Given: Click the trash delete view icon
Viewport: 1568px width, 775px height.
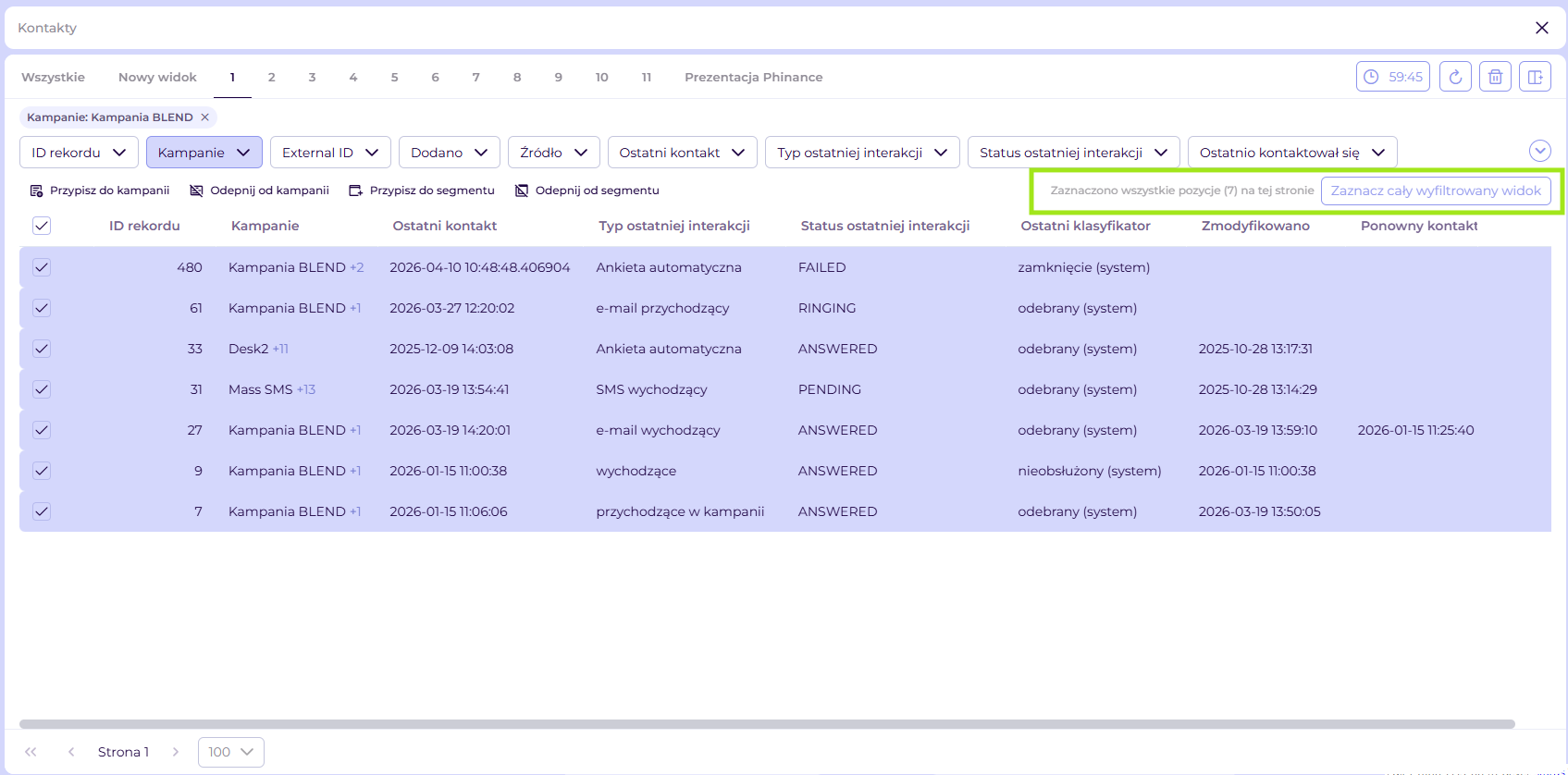Looking at the screenshot, I should tap(1495, 77).
